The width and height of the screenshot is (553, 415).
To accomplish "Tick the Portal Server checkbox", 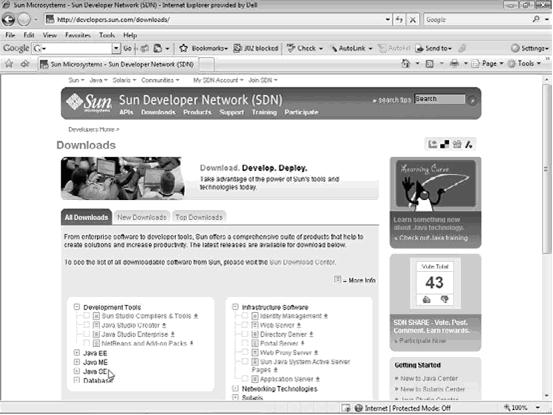I will coord(245,343).
